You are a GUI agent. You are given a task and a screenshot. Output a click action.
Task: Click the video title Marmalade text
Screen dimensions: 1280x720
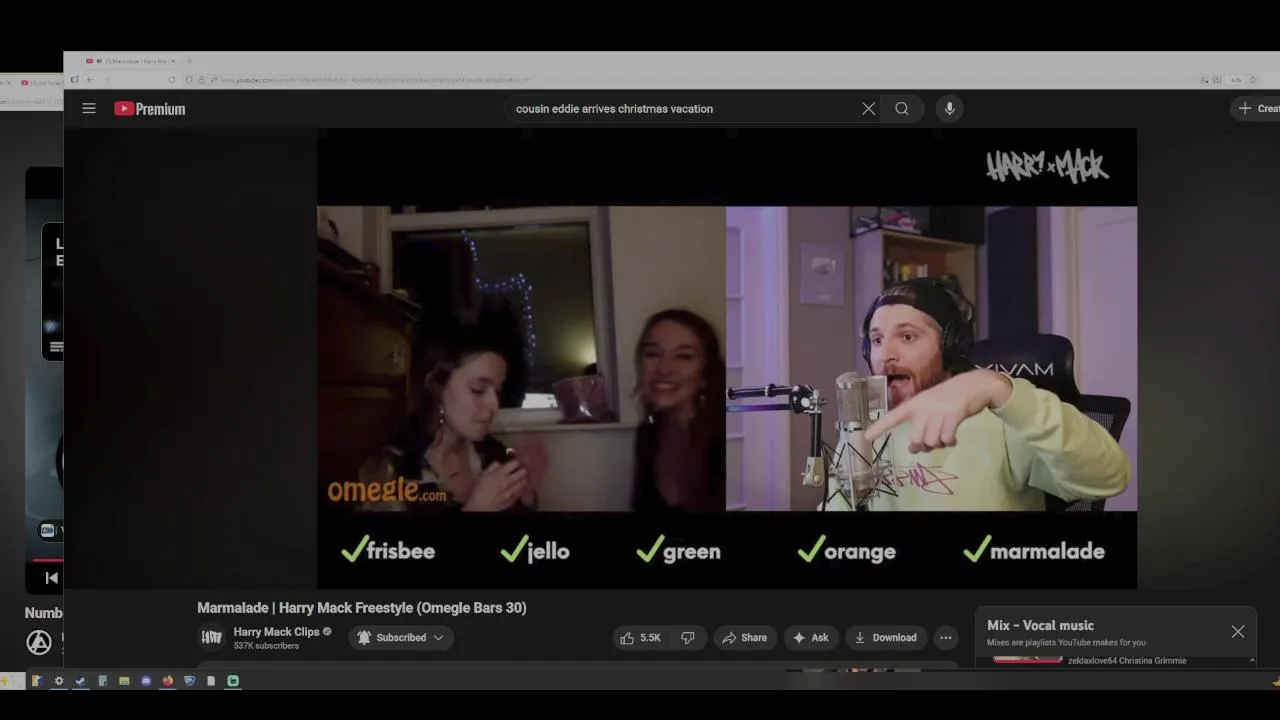(362, 607)
